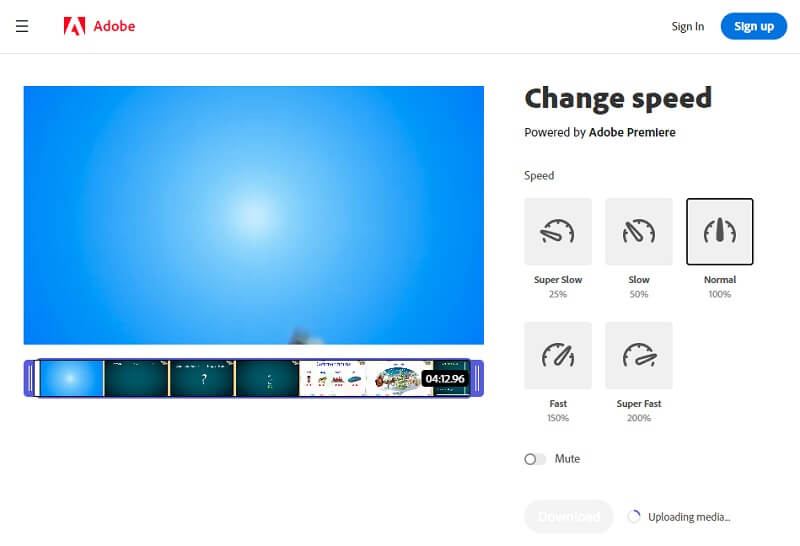The height and width of the screenshot is (546, 800).
Task: Click the Adobe Premiere text
Action: (632, 132)
